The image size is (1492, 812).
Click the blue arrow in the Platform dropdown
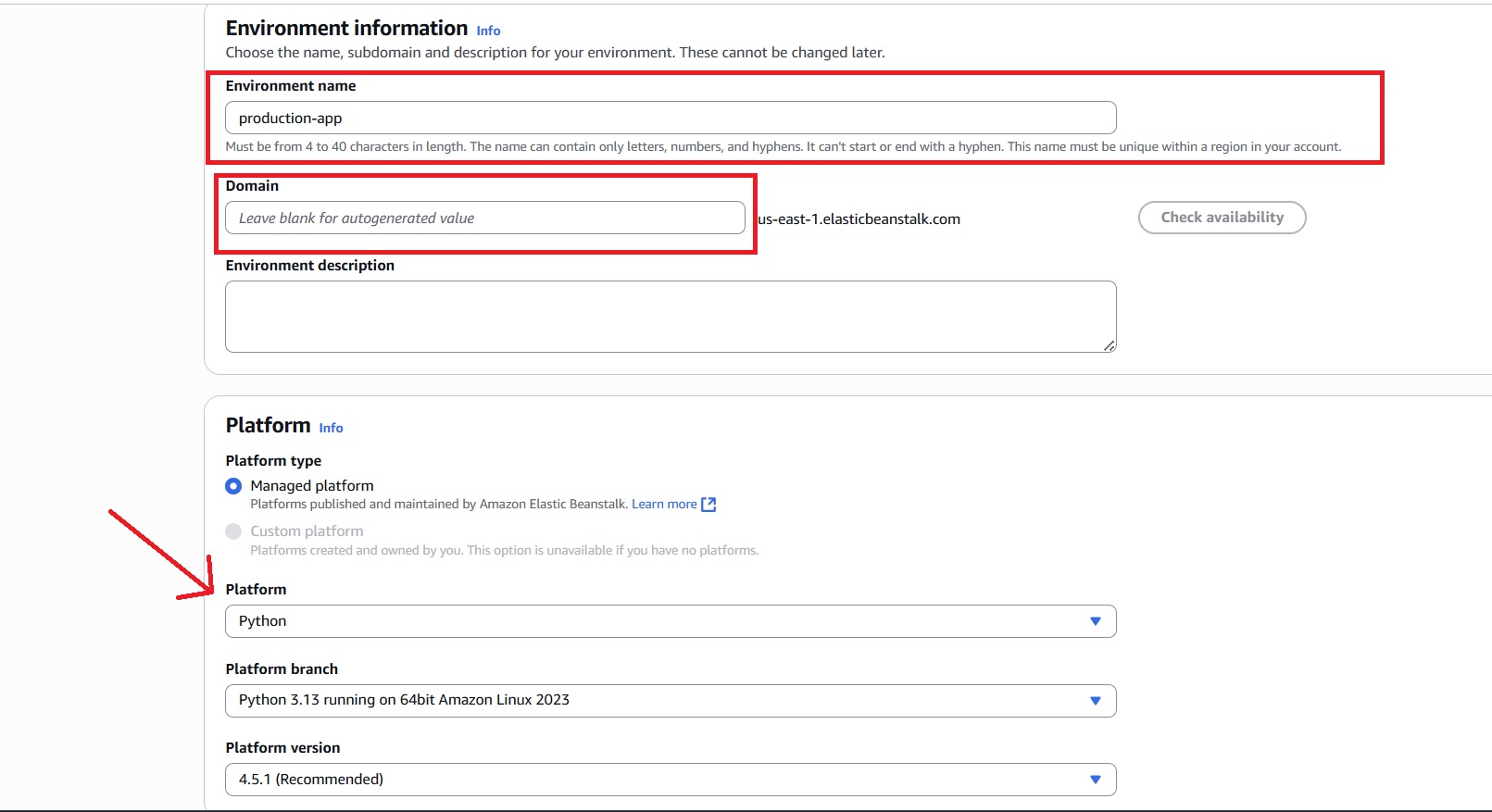[x=1095, y=621]
